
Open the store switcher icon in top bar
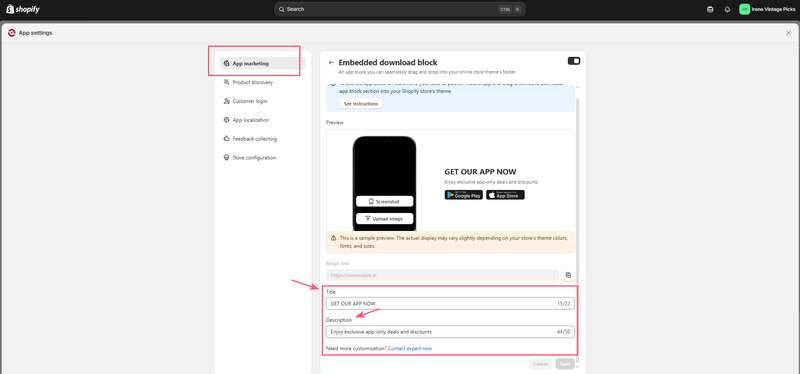click(710, 9)
